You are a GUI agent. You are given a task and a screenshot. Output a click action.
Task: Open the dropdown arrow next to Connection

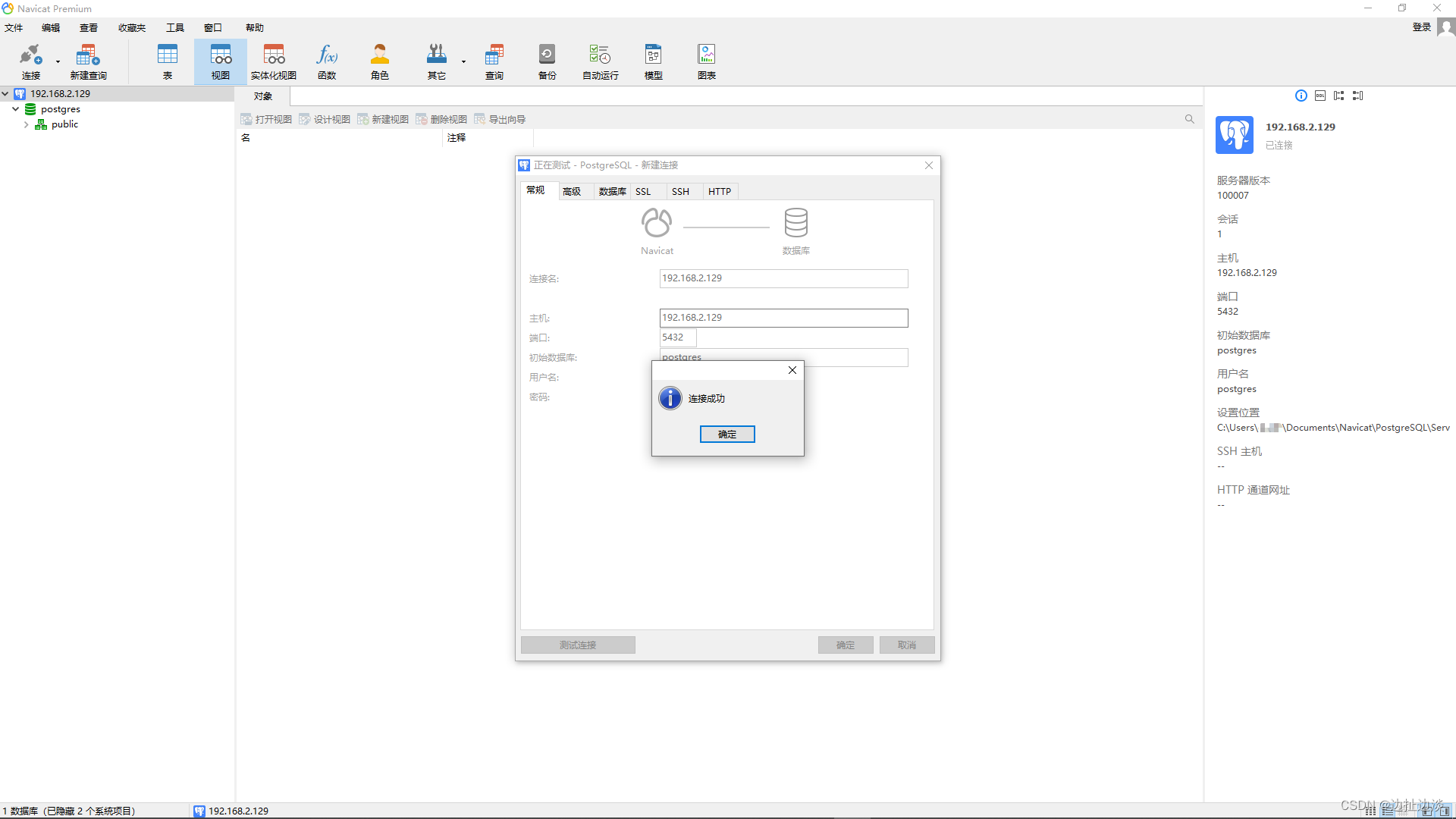[x=58, y=61]
